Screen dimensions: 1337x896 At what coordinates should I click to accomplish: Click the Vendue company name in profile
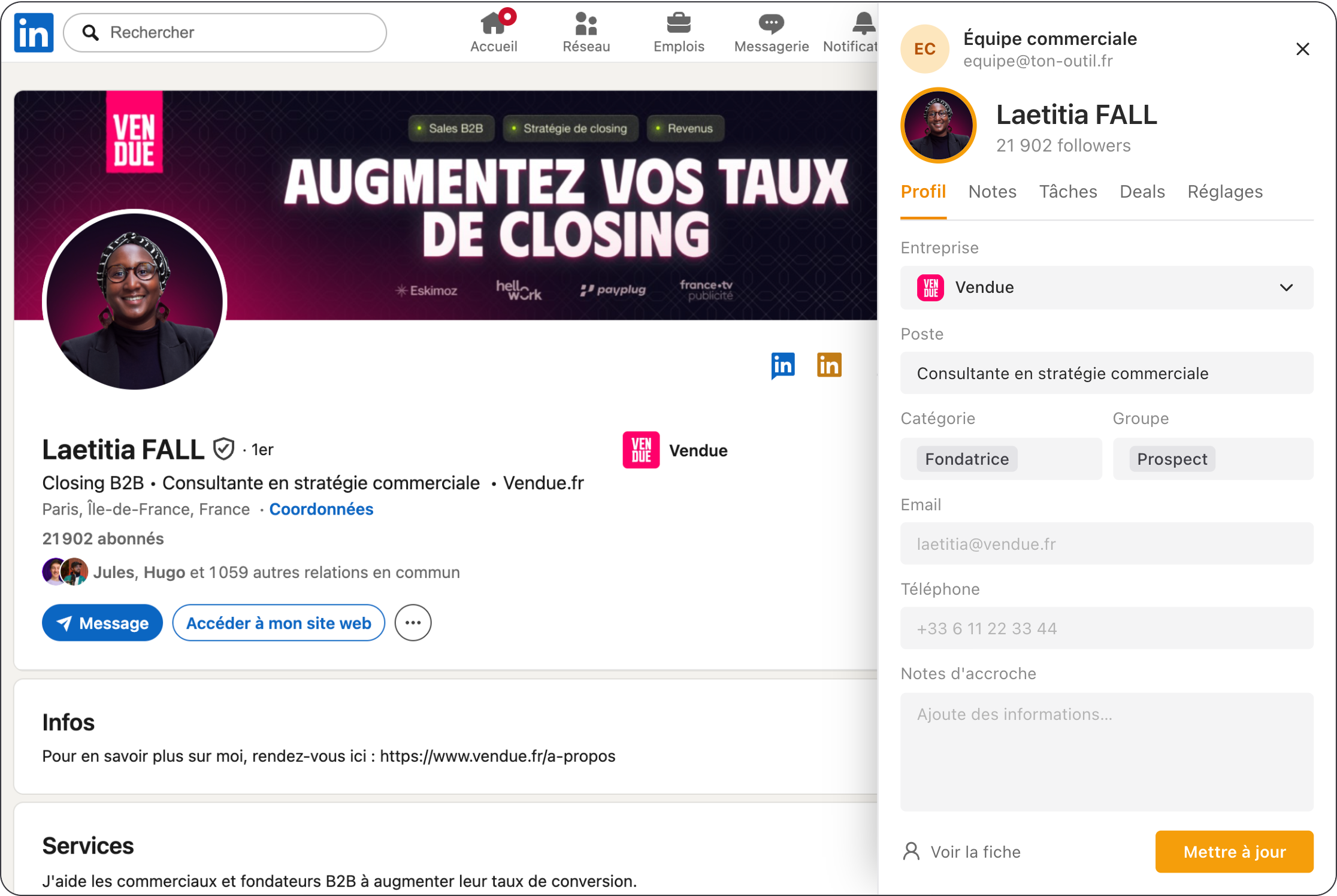tap(698, 450)
